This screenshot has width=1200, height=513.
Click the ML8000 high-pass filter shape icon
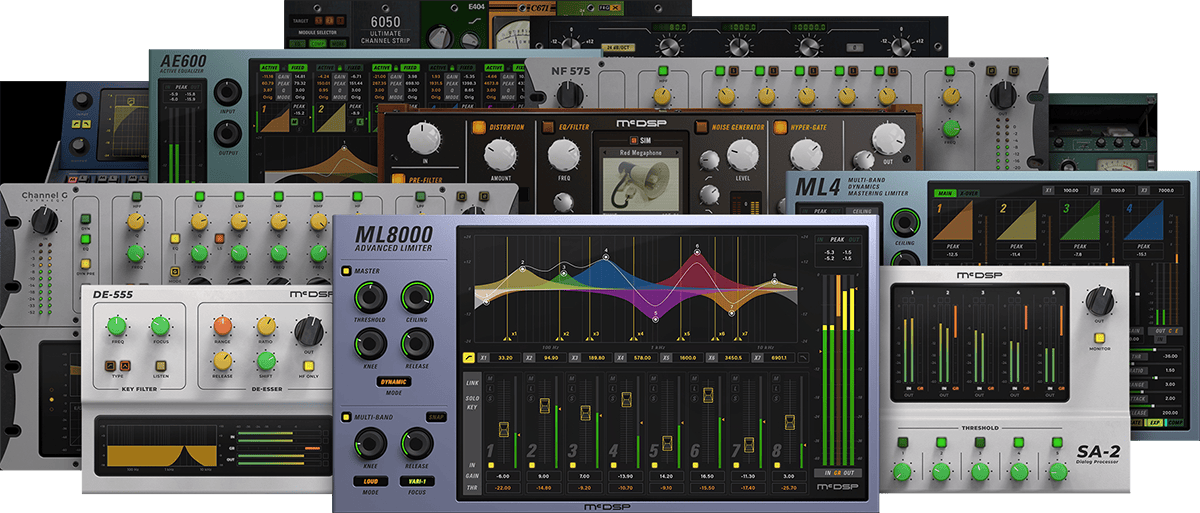point(467,357)
